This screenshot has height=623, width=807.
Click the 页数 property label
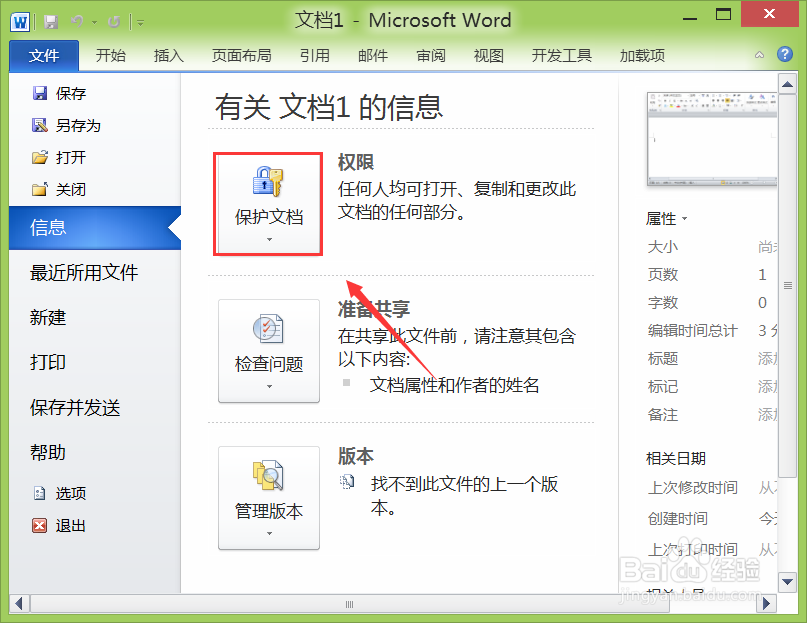[x=663, y=274]
